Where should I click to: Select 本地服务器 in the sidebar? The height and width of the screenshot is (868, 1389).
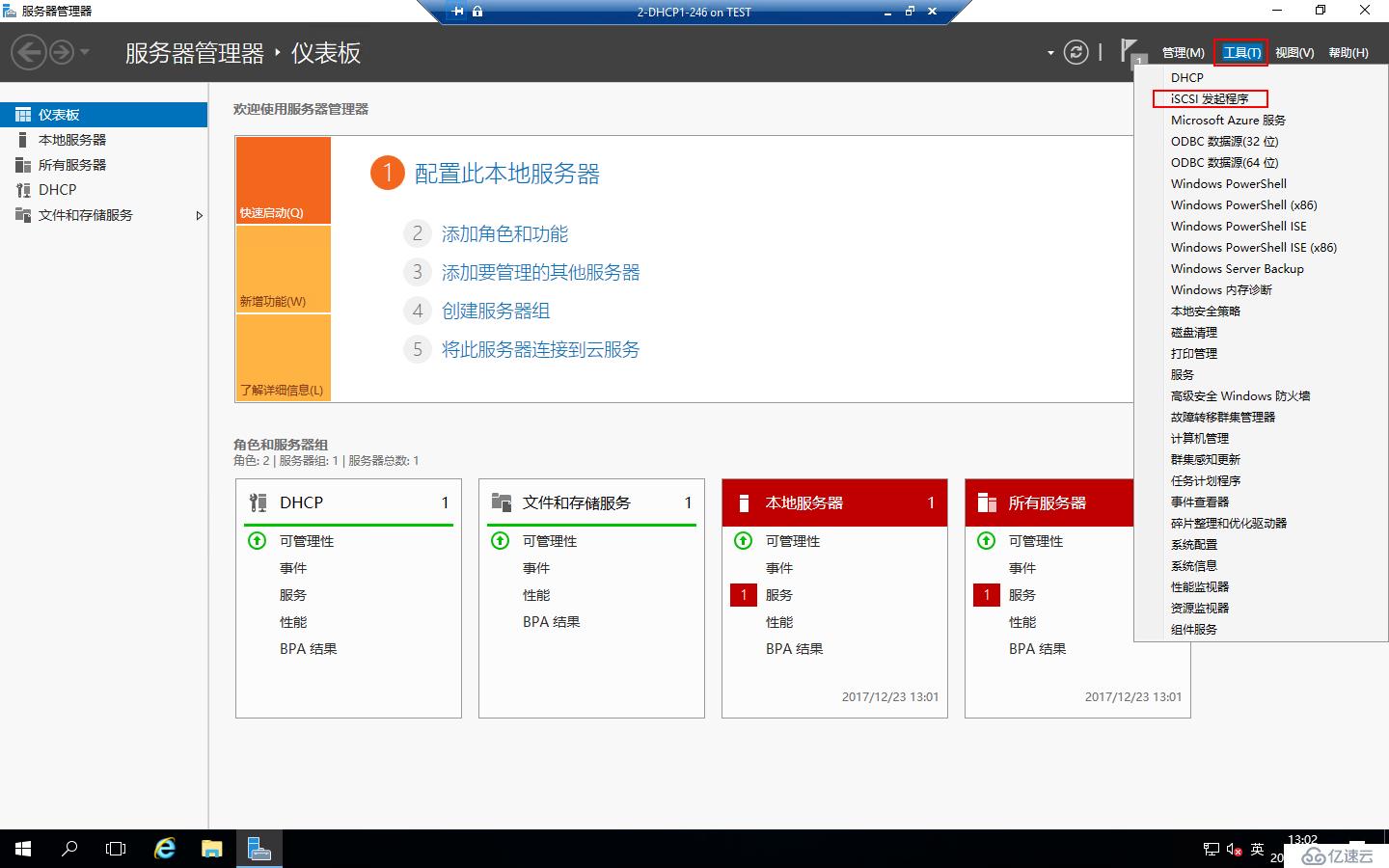pos(104,140)
